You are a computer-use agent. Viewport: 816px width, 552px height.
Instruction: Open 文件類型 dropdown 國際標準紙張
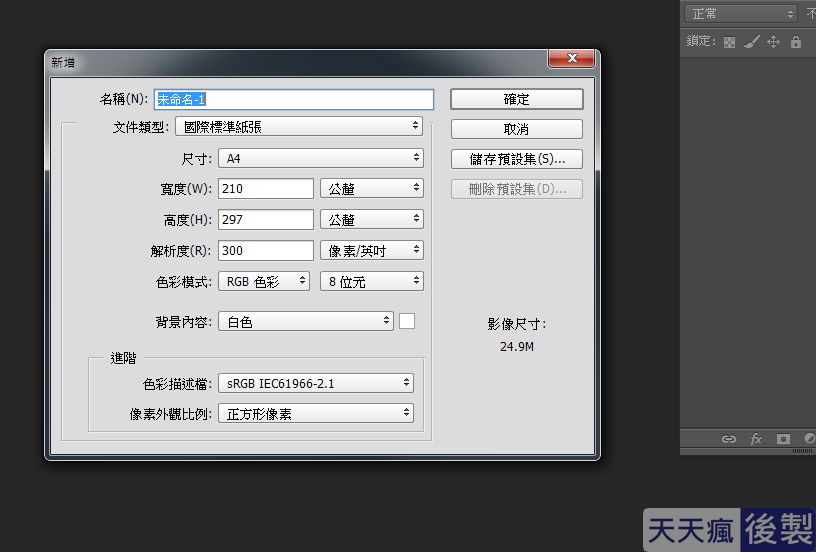299,126
